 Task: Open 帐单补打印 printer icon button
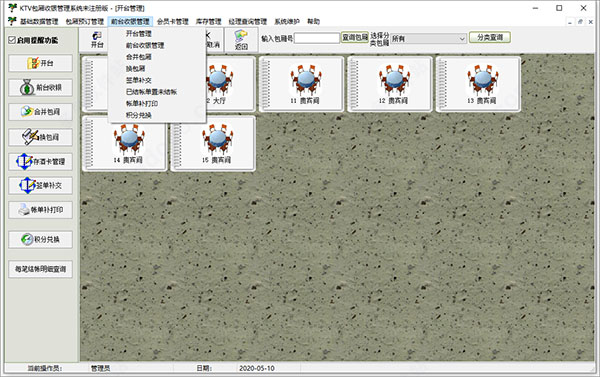click(x=24, y=210)
